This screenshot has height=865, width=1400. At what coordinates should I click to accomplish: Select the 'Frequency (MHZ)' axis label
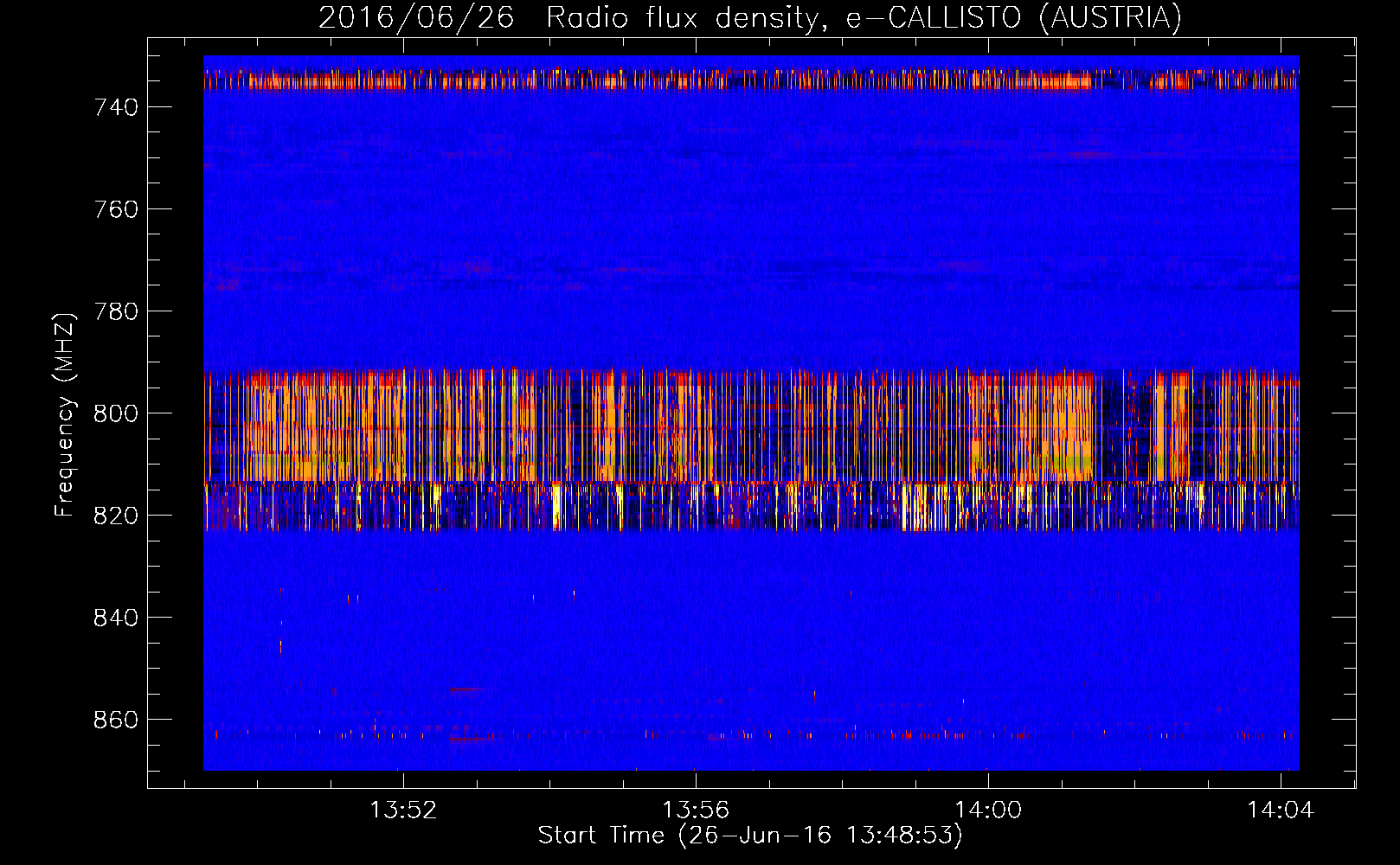(65, 414)
